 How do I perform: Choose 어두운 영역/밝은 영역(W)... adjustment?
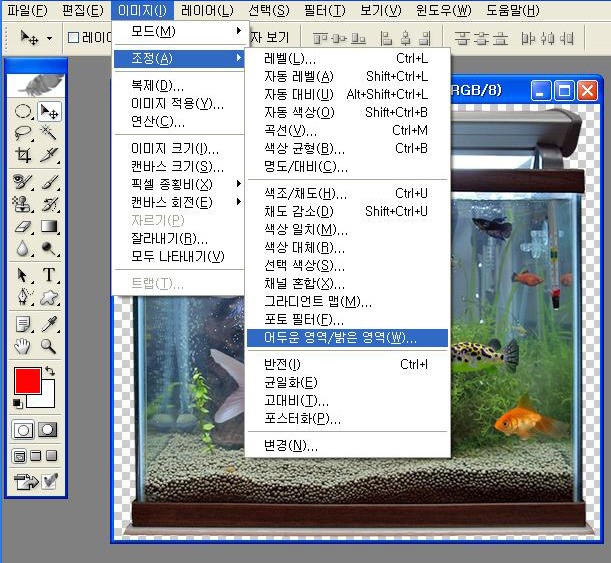tap(347, 337)
